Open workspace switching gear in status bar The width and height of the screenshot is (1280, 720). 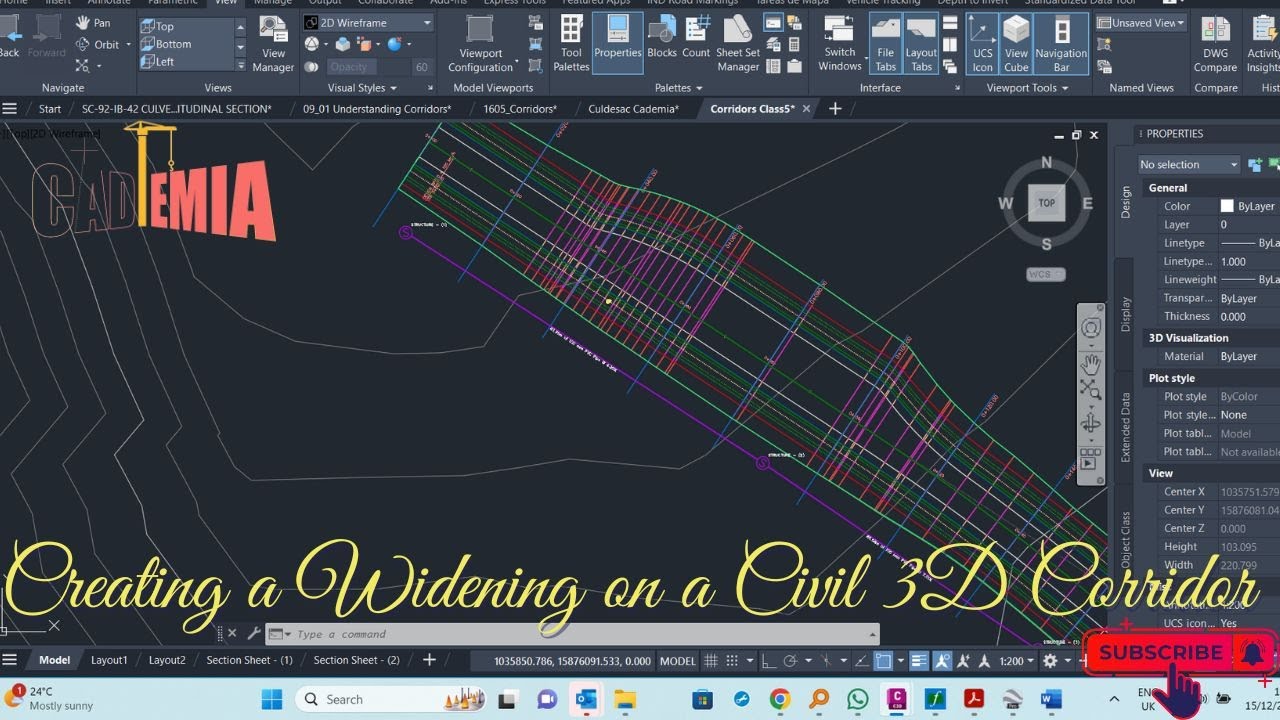coord(1050,660)
